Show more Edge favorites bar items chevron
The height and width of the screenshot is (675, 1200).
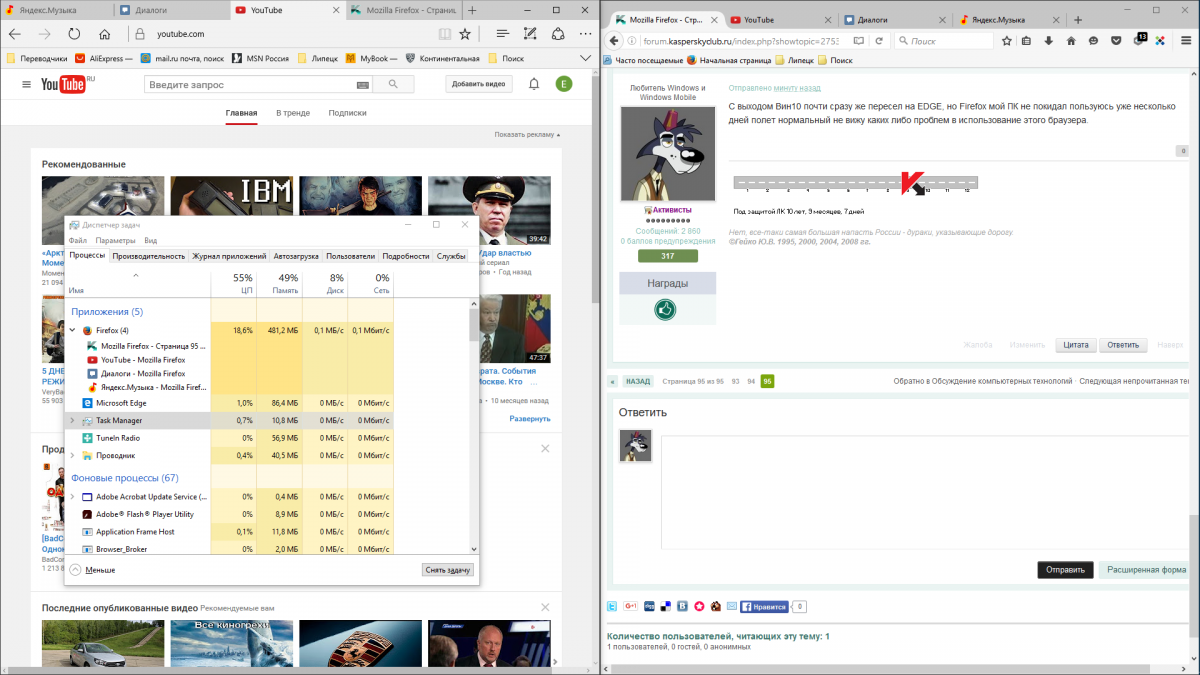584,58
